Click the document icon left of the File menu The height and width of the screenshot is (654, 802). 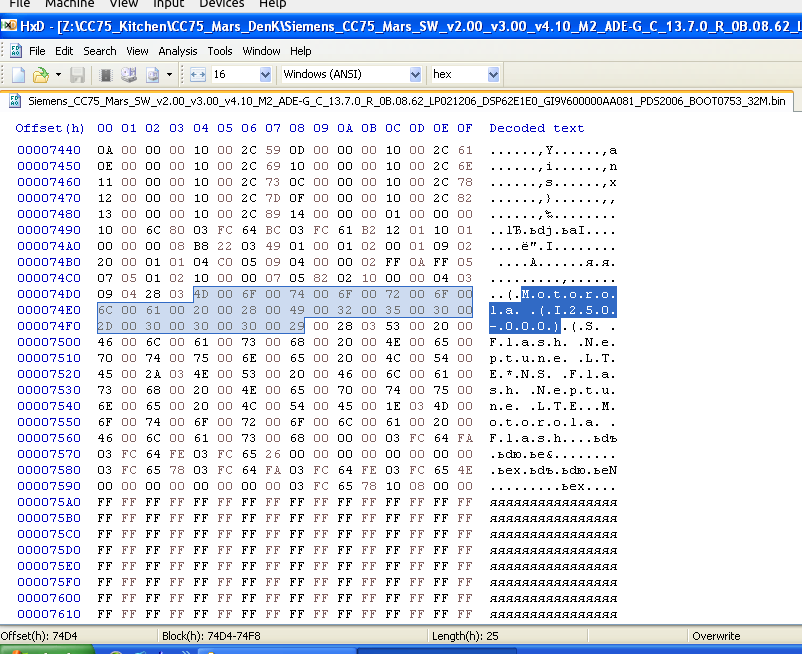[x=16, y=51]
